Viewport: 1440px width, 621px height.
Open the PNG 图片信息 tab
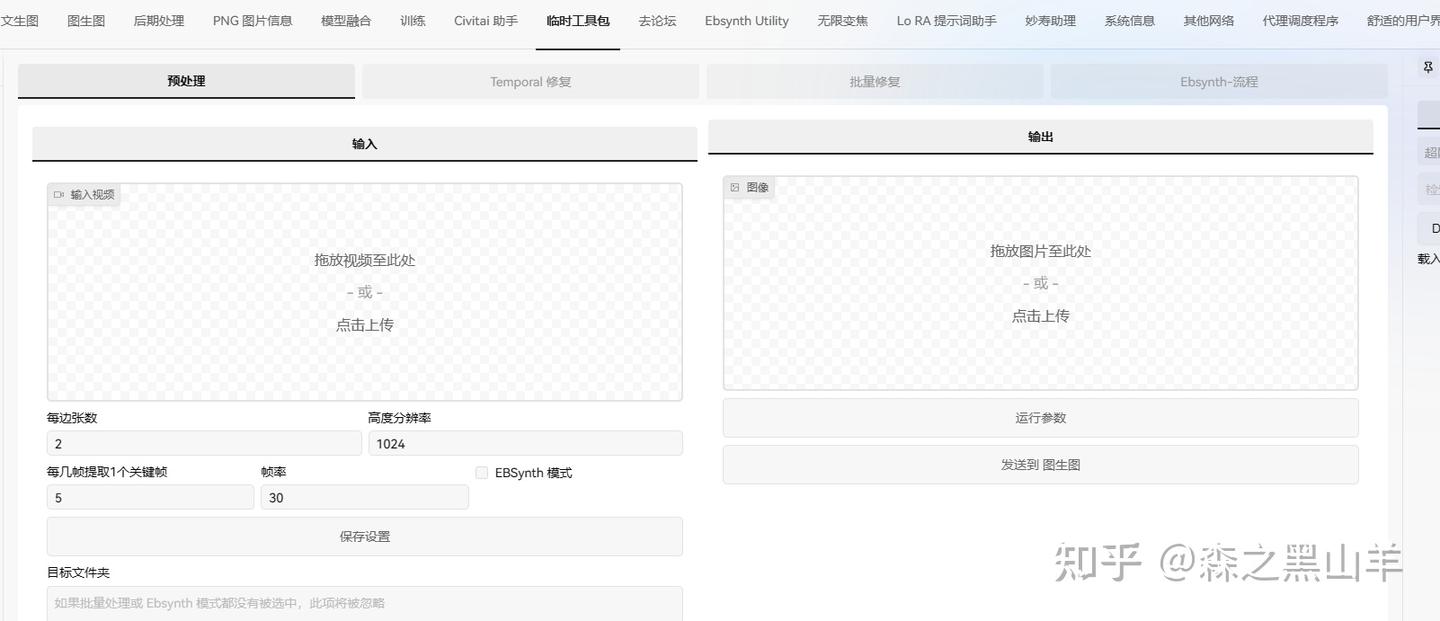click(x=253, y=19)
